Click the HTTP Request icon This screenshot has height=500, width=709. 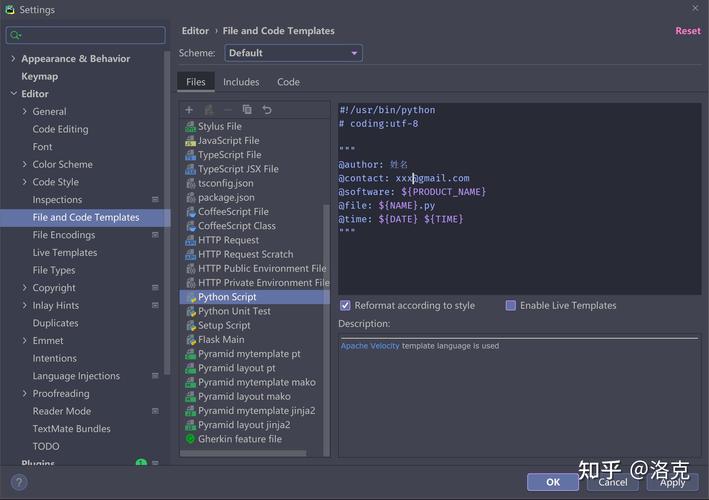click(x=190, y=241)
